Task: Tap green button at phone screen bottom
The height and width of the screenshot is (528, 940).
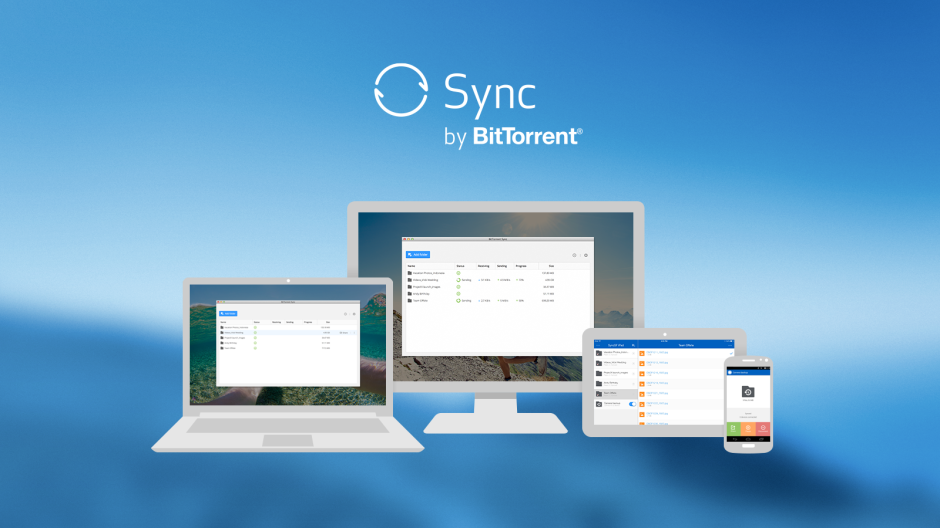Action: (734, 429)
